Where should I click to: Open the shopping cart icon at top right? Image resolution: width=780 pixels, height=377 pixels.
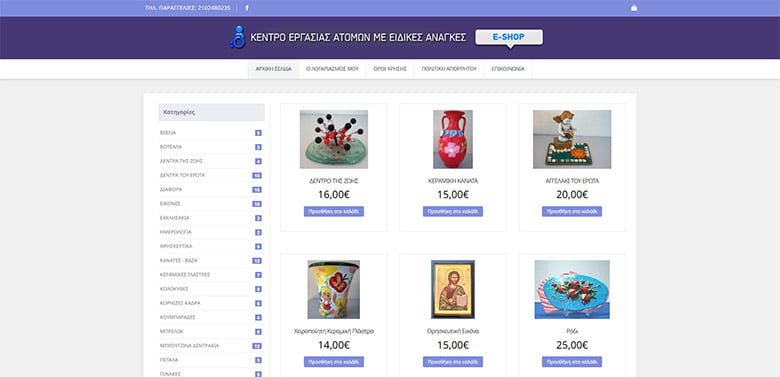(x=634, y=8)
